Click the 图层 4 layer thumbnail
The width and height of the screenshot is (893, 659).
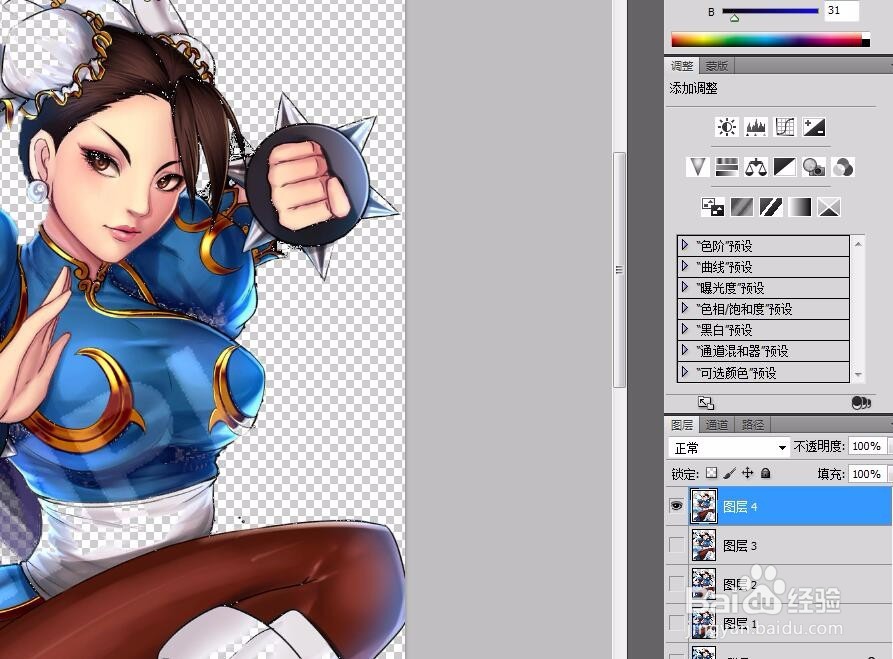pyautogui.click(x=703, y=506)
